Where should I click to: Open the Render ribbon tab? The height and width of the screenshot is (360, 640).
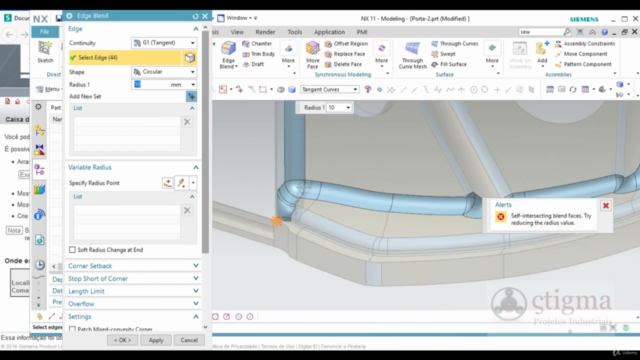(265, 32)
